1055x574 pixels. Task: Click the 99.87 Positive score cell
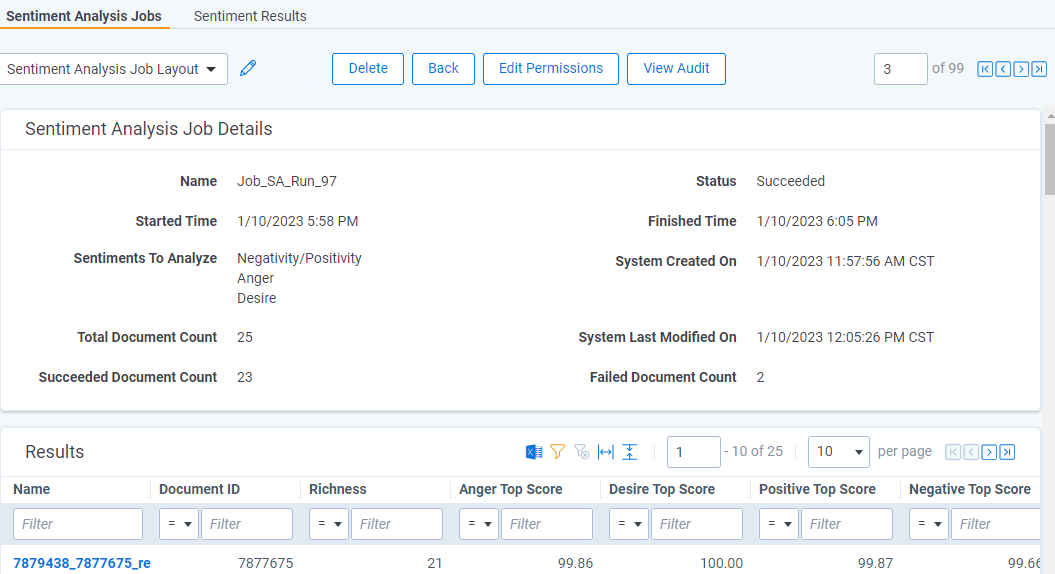click(875, 563)
